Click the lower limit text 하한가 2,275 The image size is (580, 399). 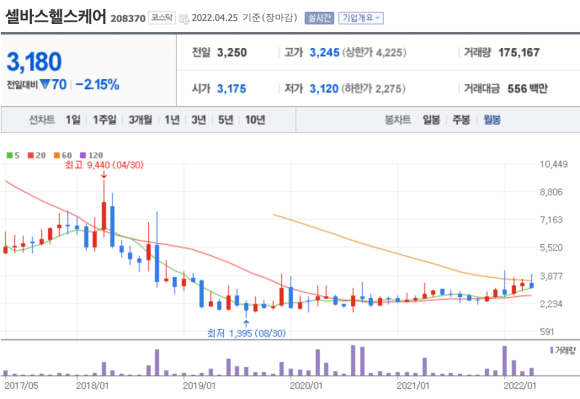pos(373,89)
